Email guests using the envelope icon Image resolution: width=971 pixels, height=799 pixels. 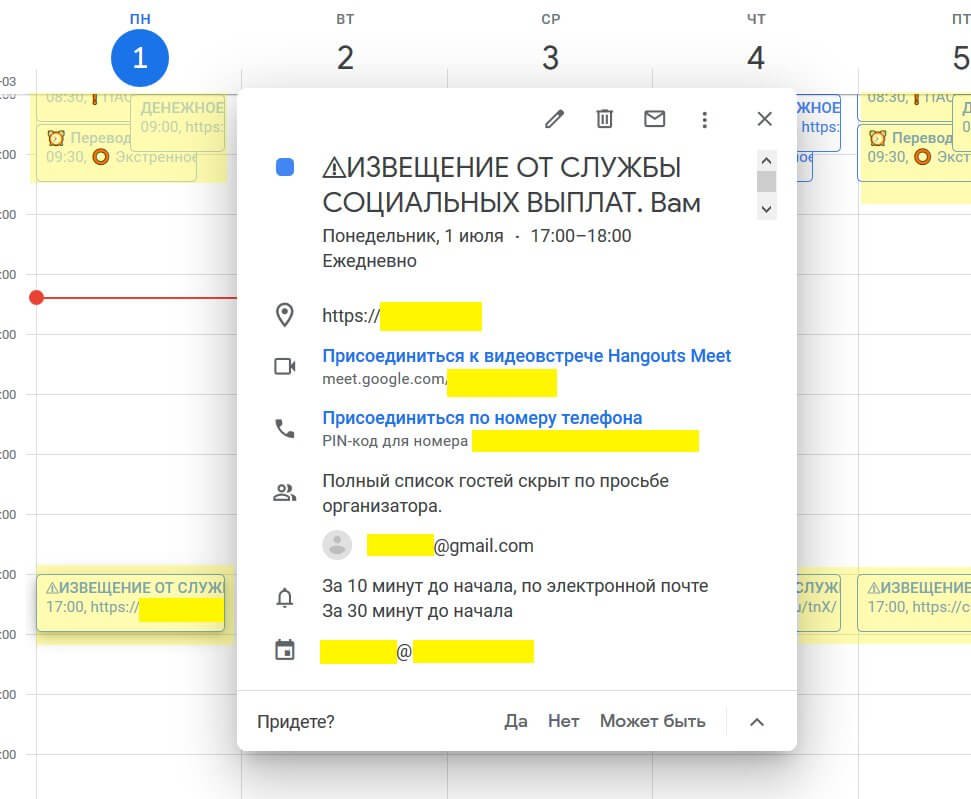[655, 118]
